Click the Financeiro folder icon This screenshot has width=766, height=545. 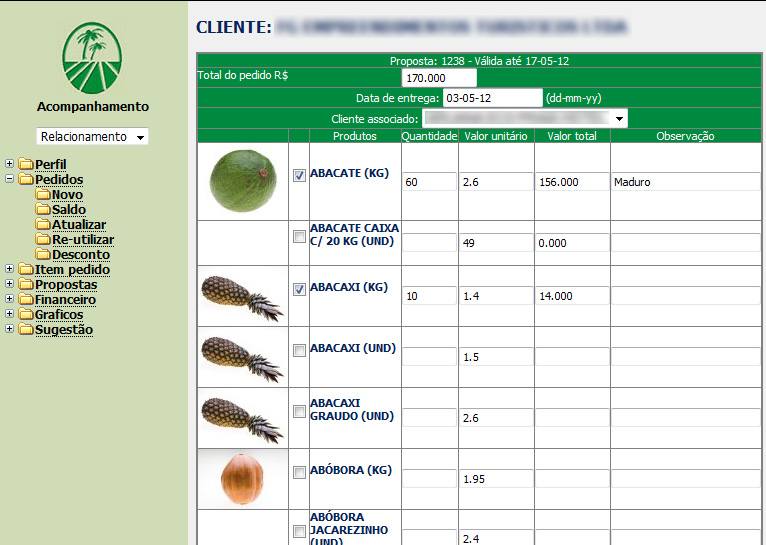[x=26, y=299]
